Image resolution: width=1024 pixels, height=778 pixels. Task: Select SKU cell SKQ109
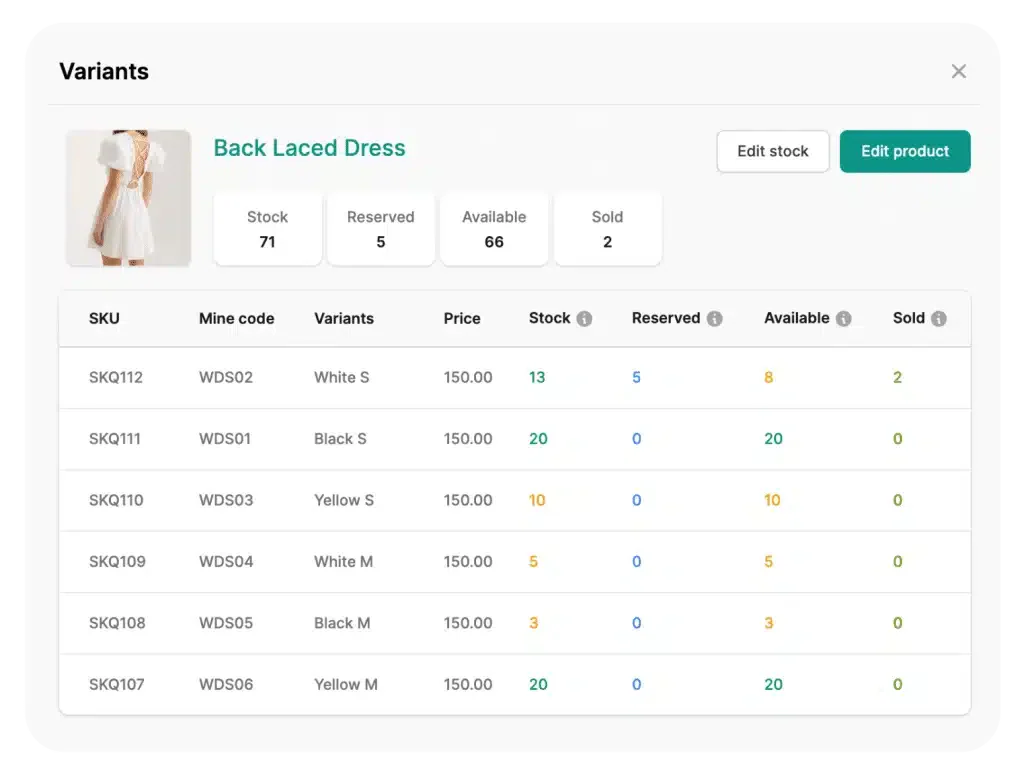[118, 562]
